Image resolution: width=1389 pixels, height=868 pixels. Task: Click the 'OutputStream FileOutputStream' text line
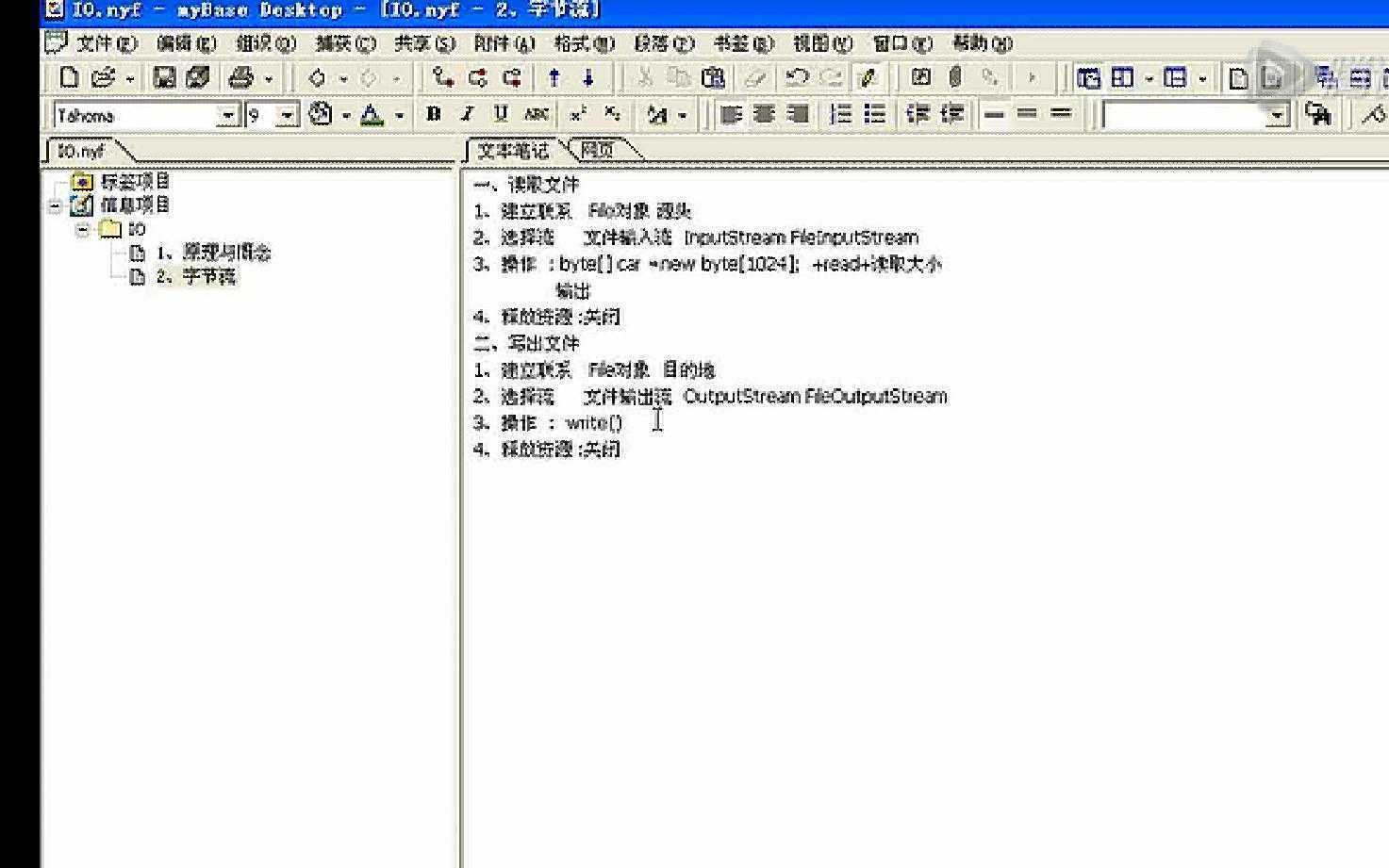[x=815, y=397]
